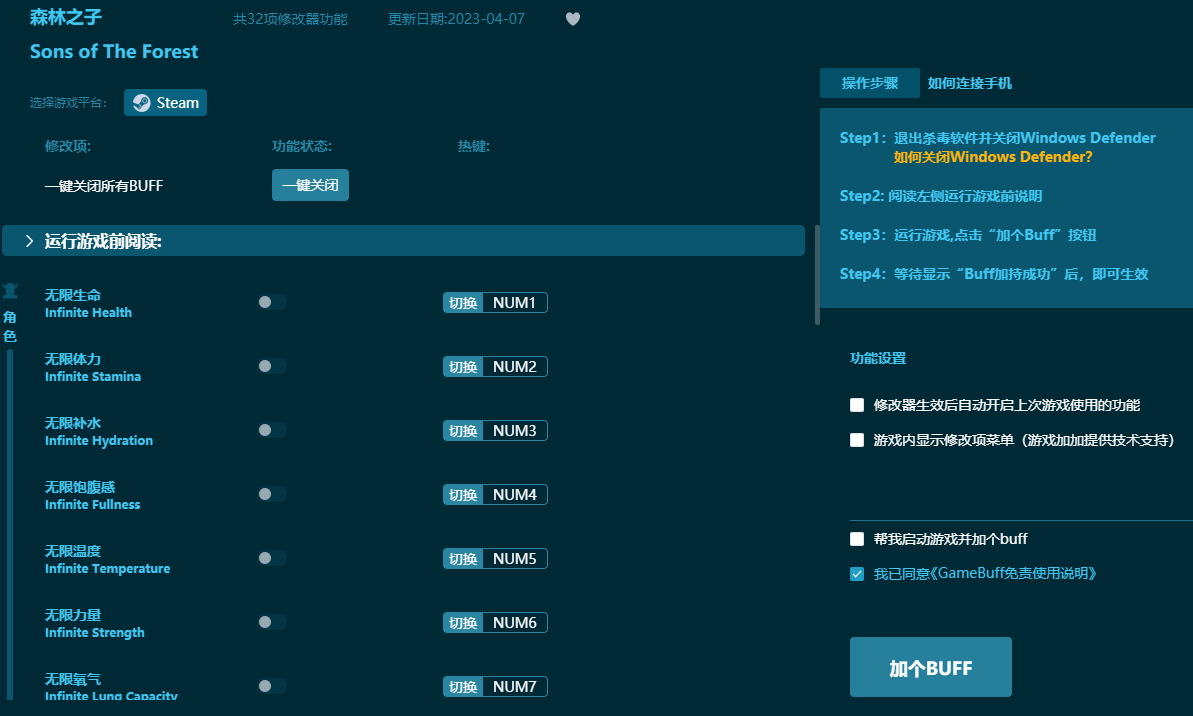This screenshot has height=716, width=1193.
Task: Click the 切换 button for NUM5
Action: tap(463, 559)
